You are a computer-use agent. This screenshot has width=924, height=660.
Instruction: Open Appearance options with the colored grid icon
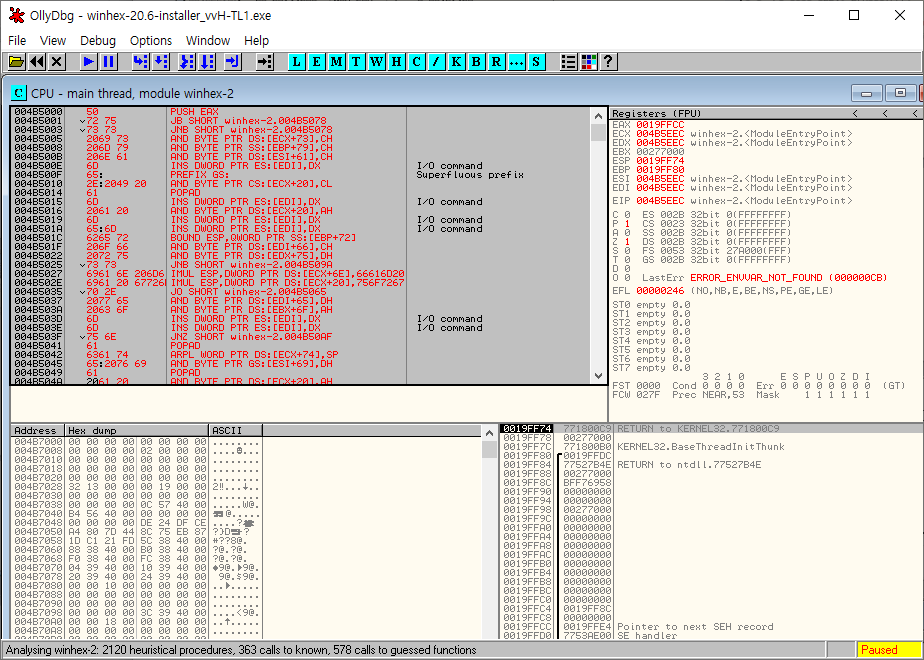coord(589,61)
